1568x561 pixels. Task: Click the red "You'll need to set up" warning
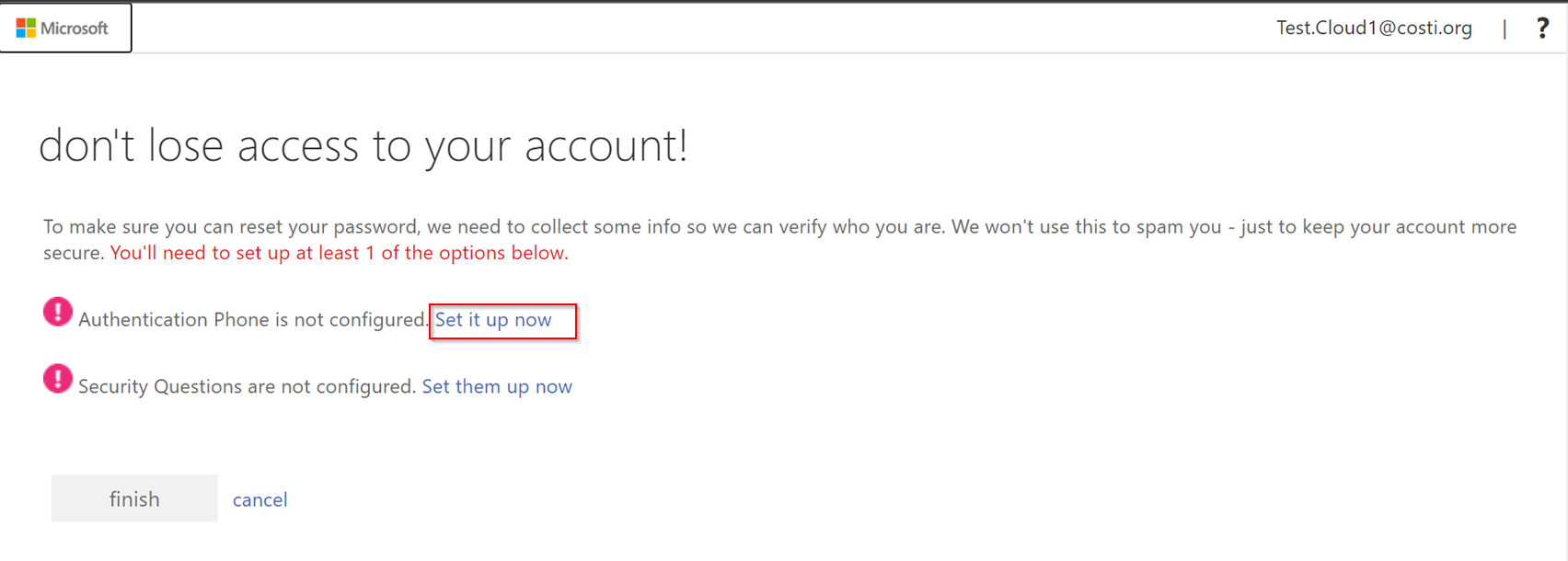(339, 253)
